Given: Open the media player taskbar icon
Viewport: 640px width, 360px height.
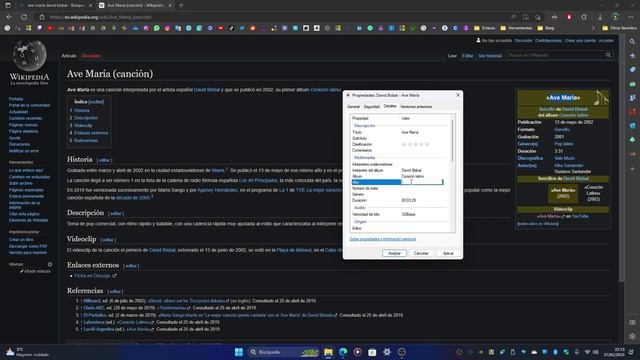Looking at the screenshot, I should coord(358,352).
